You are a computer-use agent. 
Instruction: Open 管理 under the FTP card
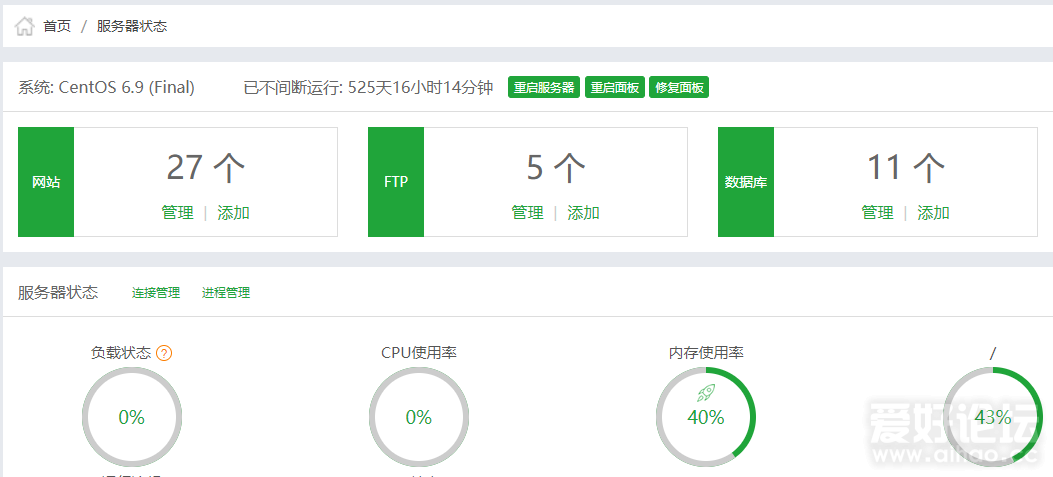point(527,213)
